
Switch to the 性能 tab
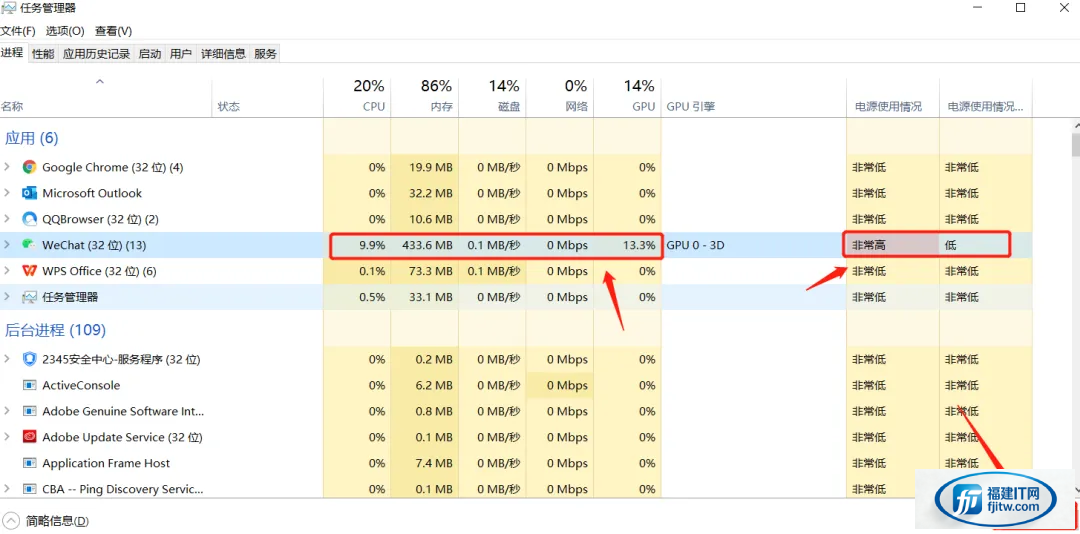43,54
